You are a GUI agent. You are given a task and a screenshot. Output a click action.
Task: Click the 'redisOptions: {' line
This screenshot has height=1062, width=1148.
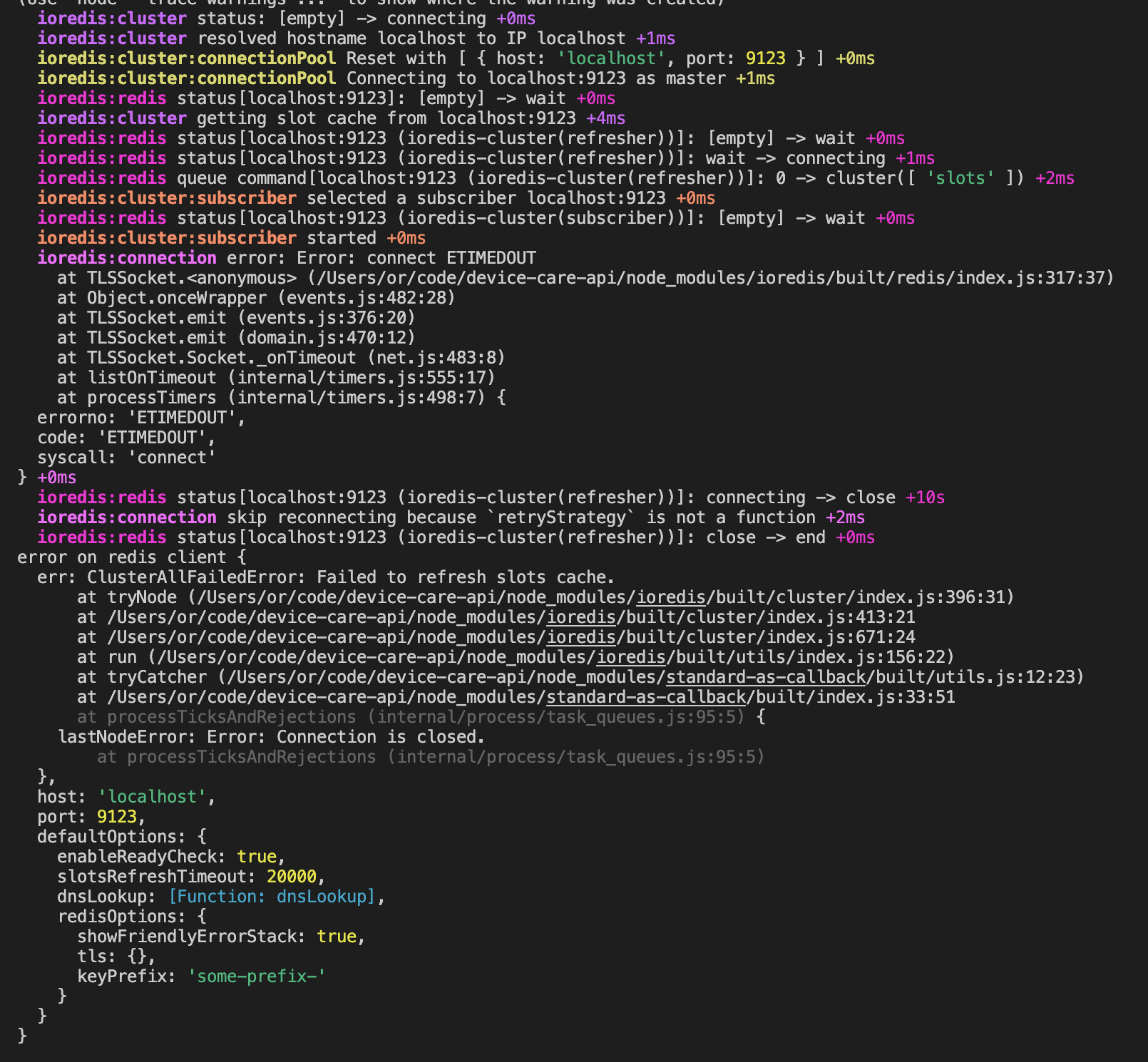pos(131,917)
